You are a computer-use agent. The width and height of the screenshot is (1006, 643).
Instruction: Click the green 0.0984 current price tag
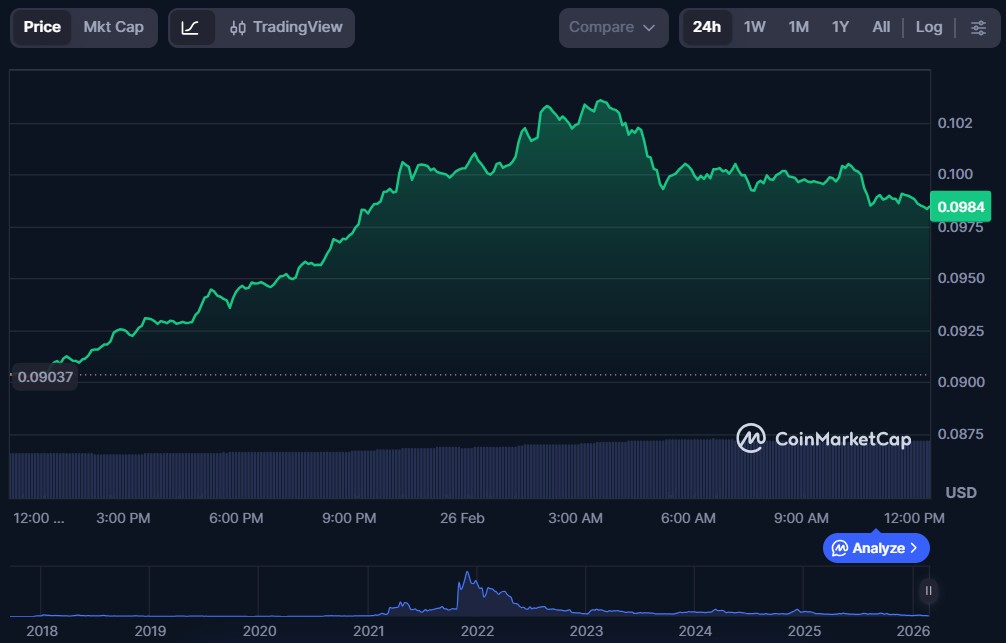[960, 207]
